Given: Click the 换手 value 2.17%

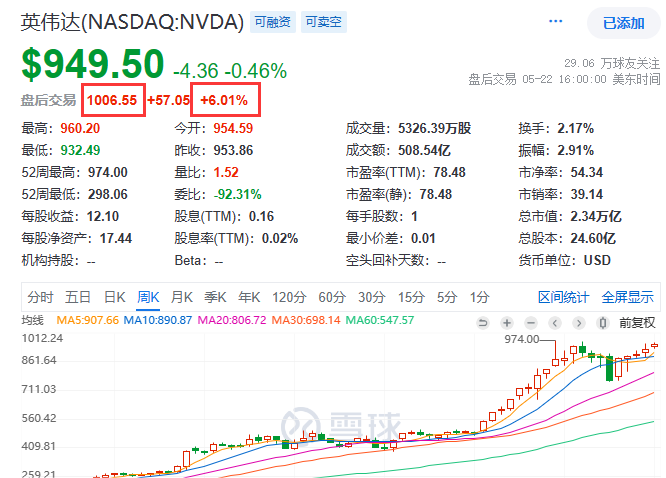Looking at the screenshot, I should 576,128.
